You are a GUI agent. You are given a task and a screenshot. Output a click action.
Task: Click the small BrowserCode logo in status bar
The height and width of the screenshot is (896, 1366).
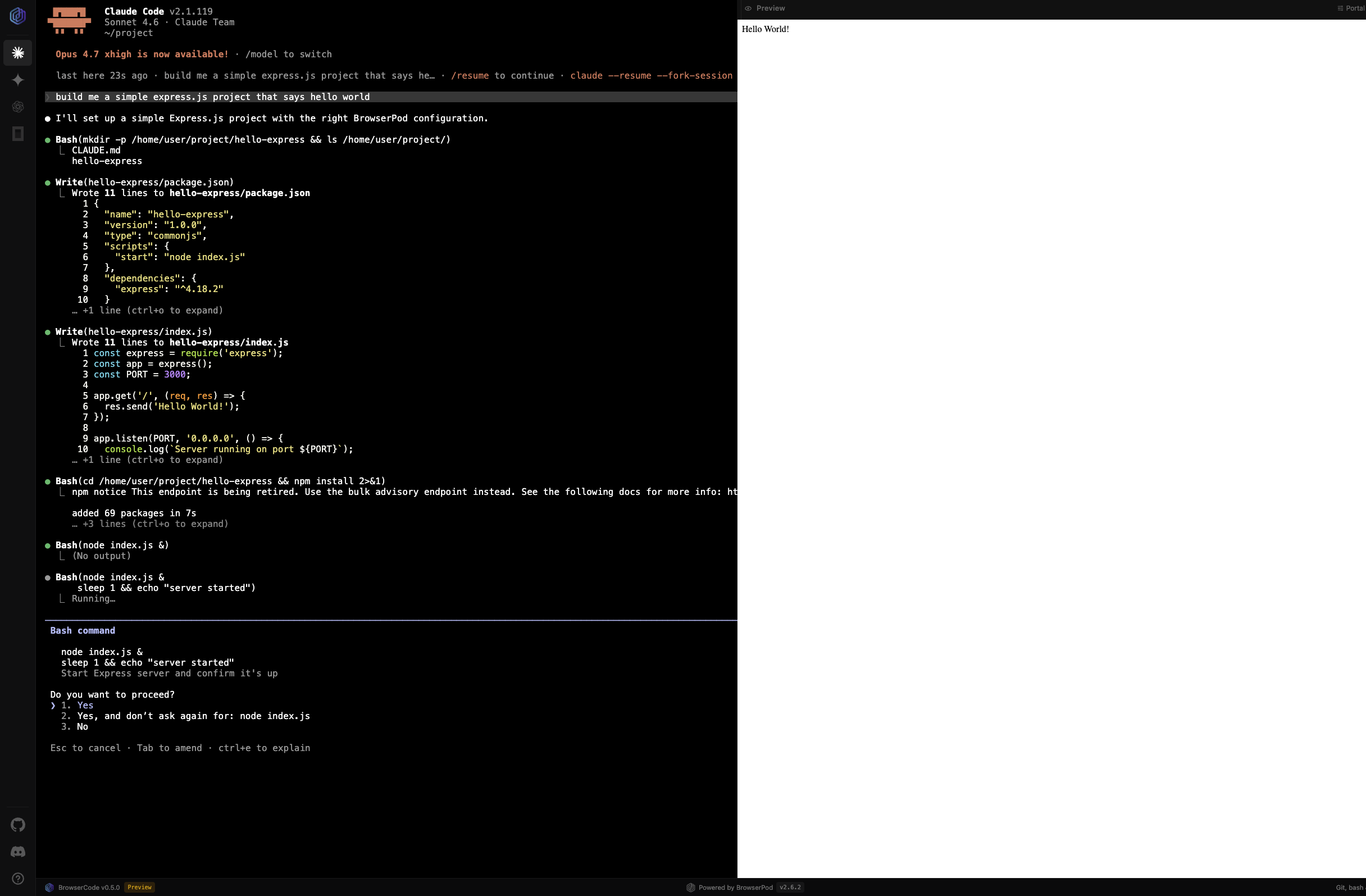pos(49,888)
